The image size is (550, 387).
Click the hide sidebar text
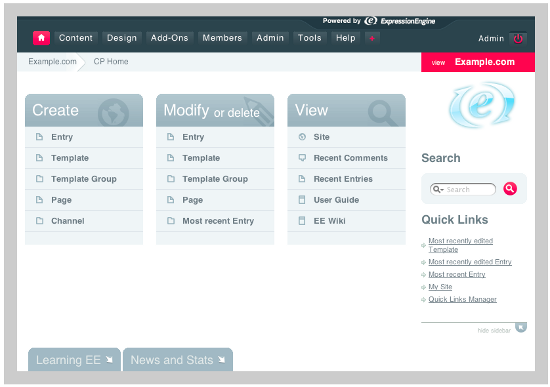coord(494,331)
